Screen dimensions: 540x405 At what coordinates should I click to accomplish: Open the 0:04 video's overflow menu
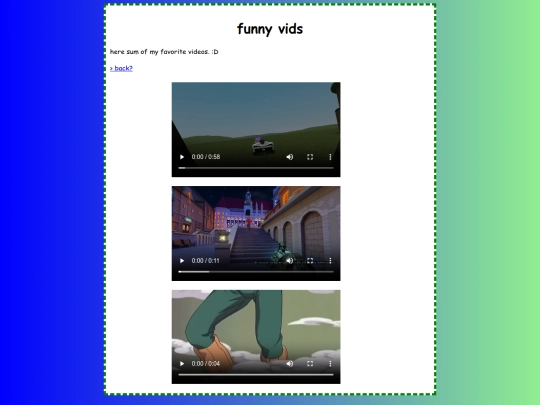330,364
